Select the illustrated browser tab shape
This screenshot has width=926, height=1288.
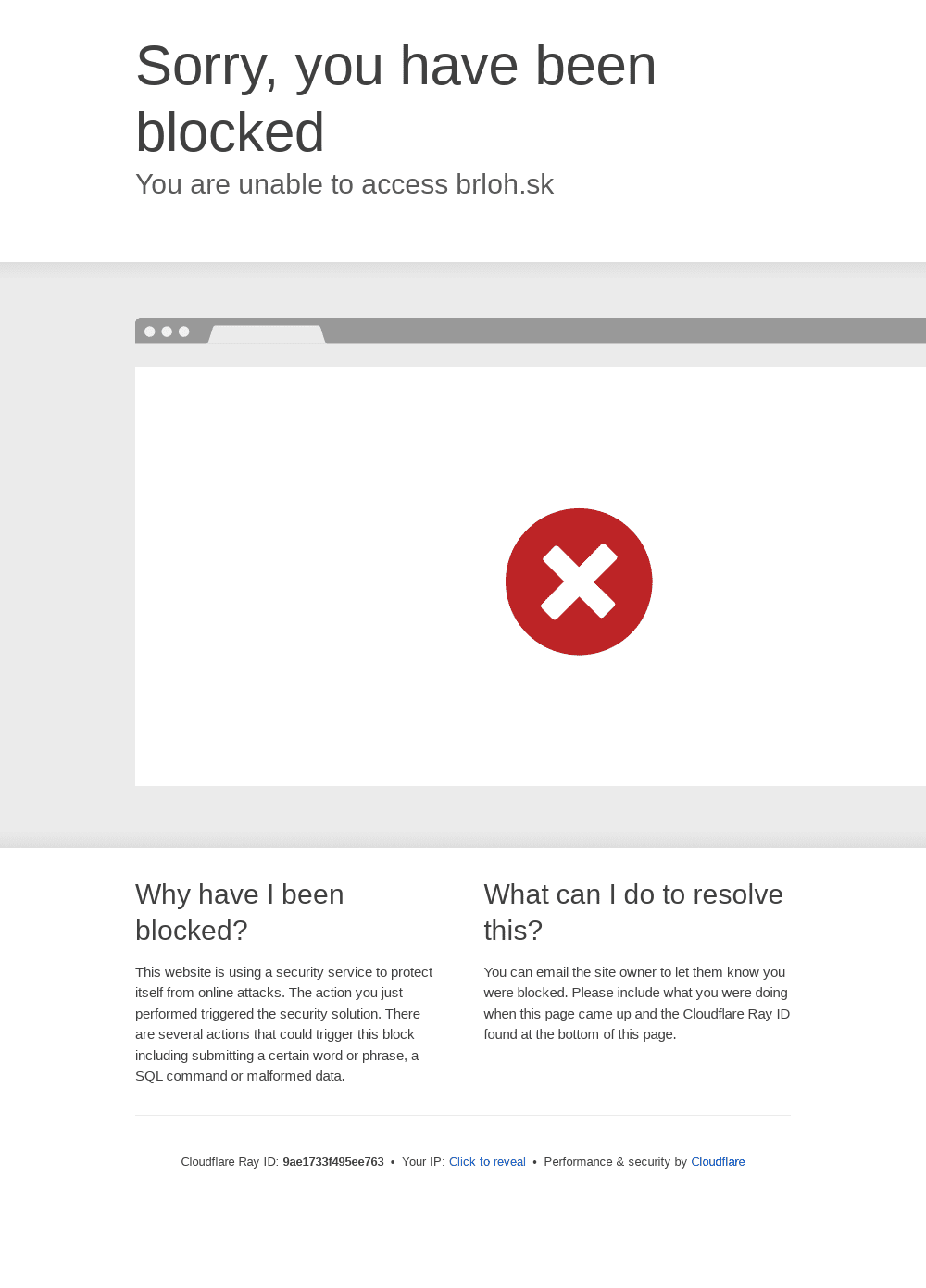(267, 334)
